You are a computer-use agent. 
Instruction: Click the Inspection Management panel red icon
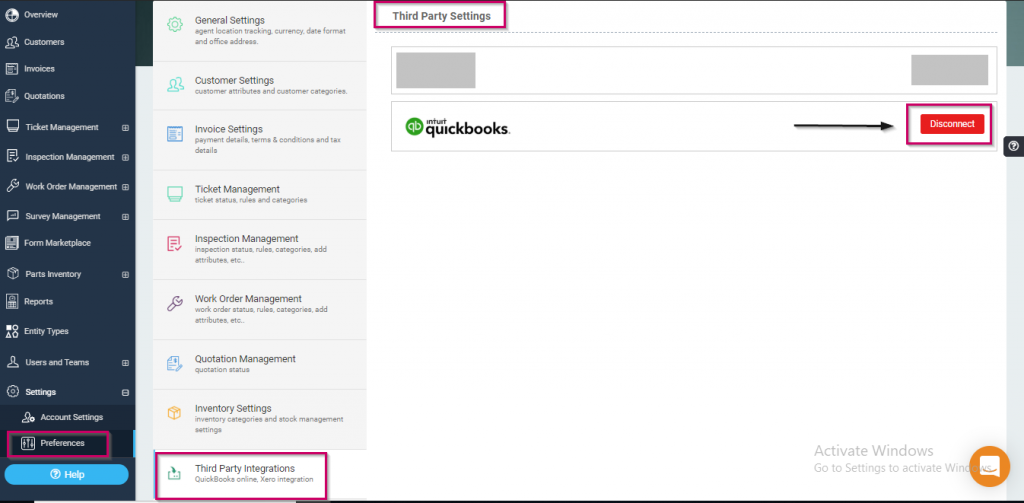click(x=174, y=244)
